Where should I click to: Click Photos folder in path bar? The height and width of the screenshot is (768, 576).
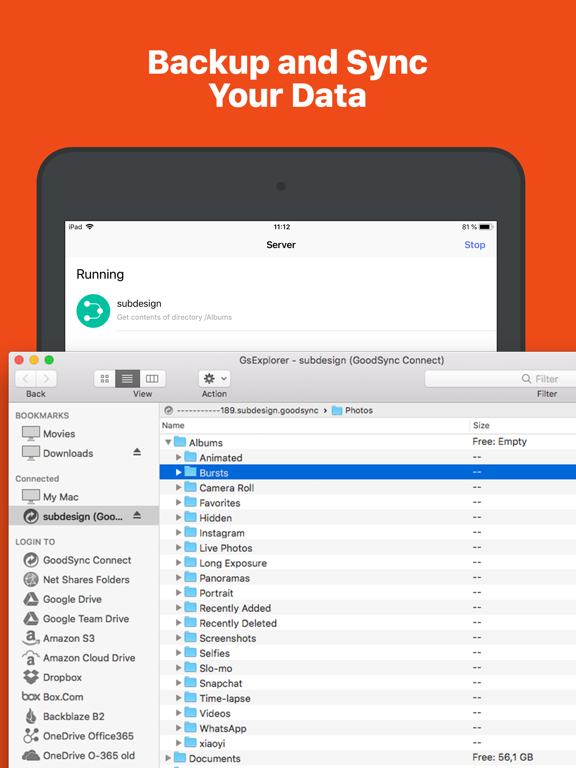point(353,410)
